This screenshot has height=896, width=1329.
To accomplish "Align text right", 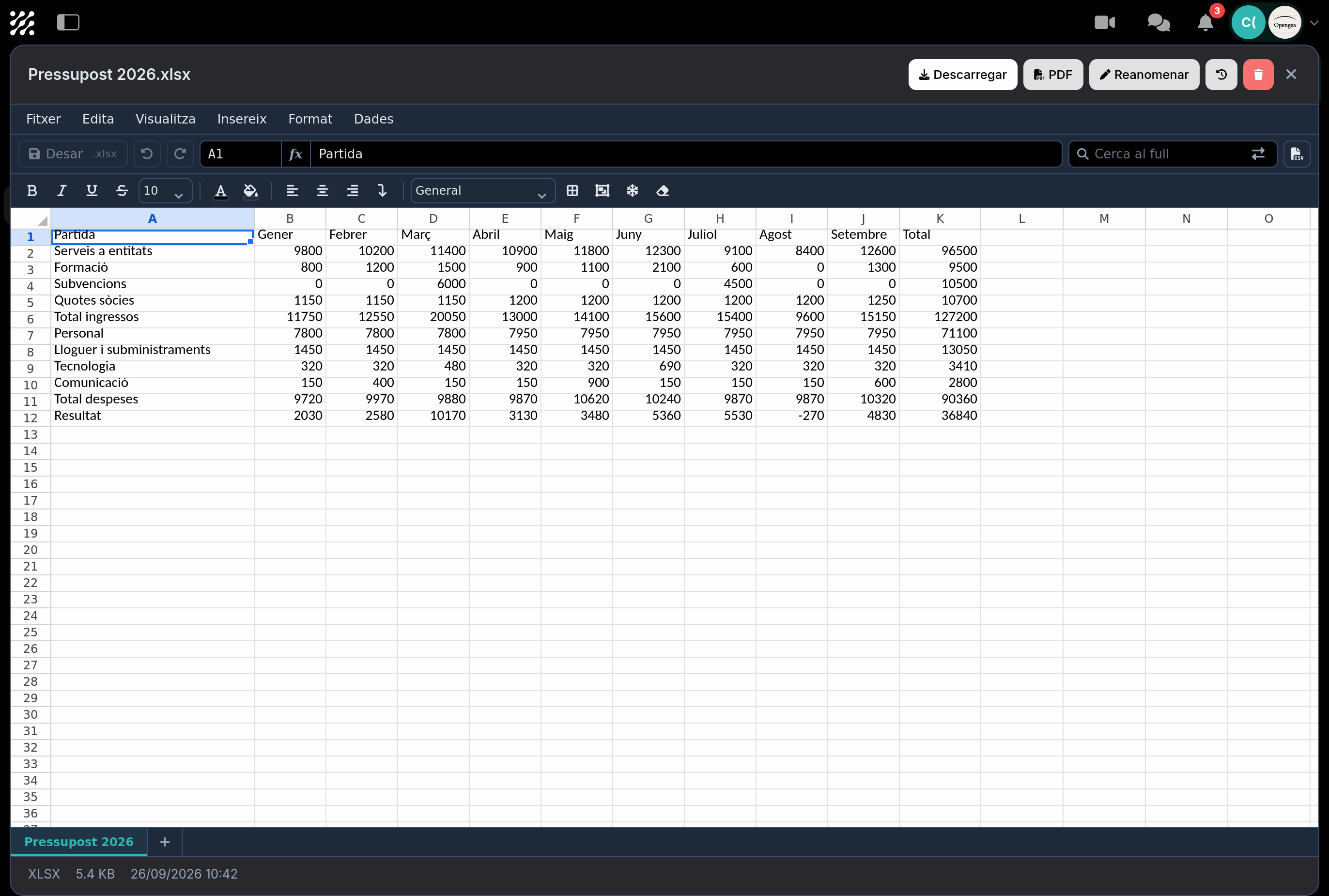I will point(353,191).
